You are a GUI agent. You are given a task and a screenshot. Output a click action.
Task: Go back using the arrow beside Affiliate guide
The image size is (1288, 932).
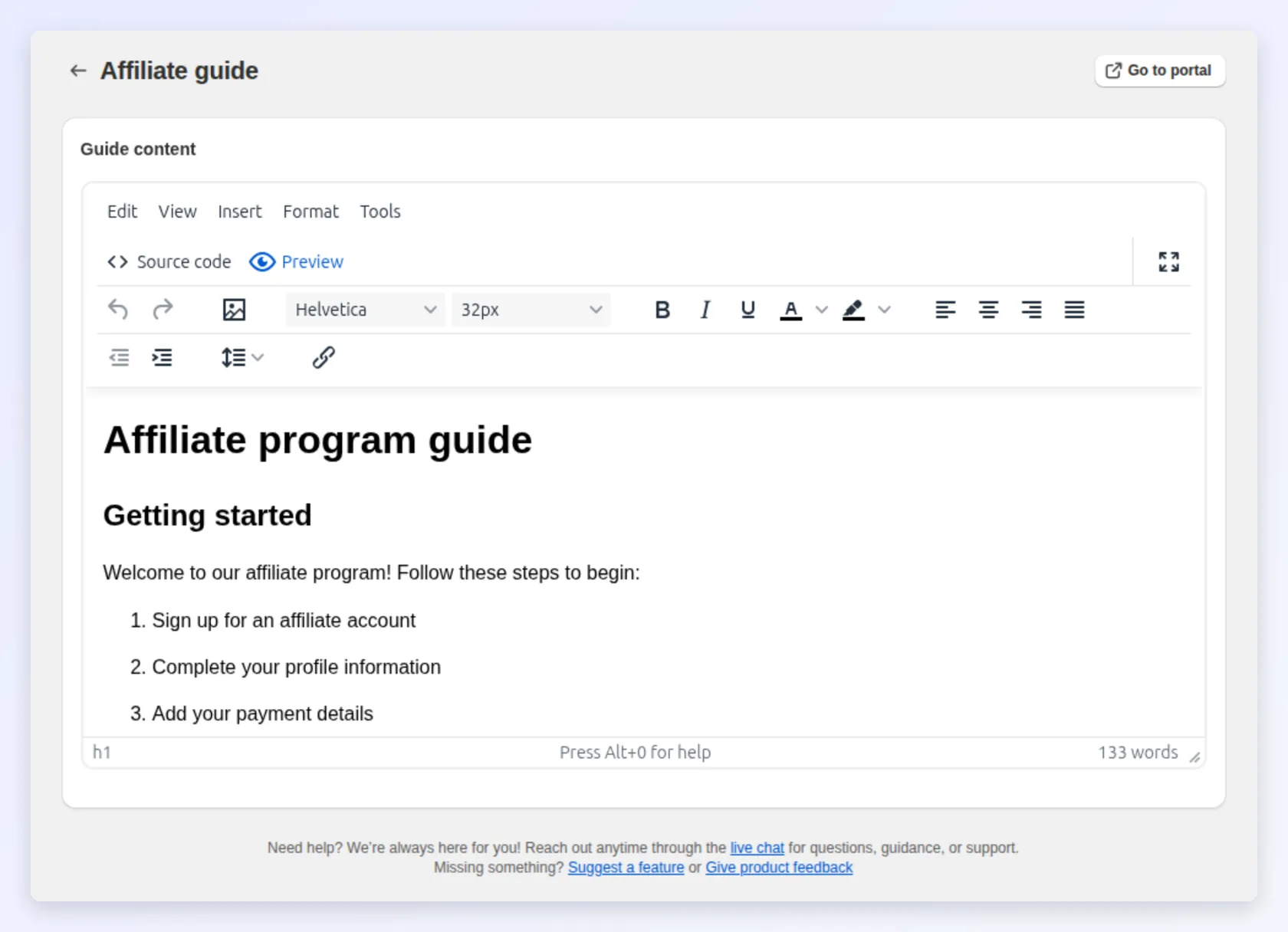pyautogui.click(x=78, y=71)
